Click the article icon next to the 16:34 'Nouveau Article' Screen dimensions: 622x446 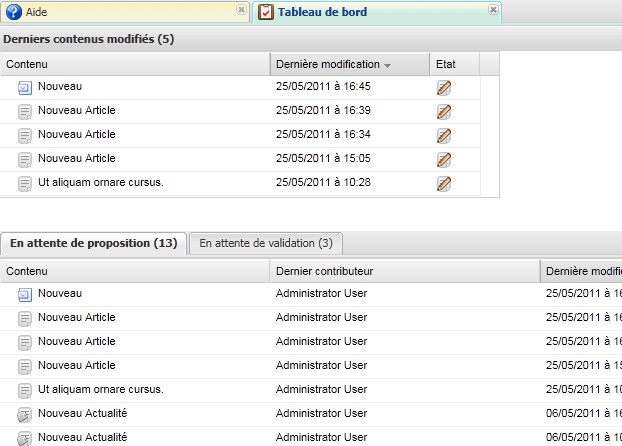click(x=25, y=135)
